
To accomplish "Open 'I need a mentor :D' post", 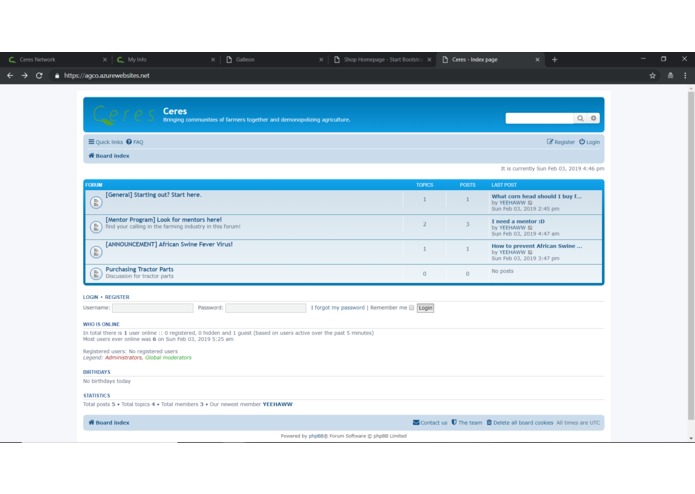I will click(x=518, y=221).
